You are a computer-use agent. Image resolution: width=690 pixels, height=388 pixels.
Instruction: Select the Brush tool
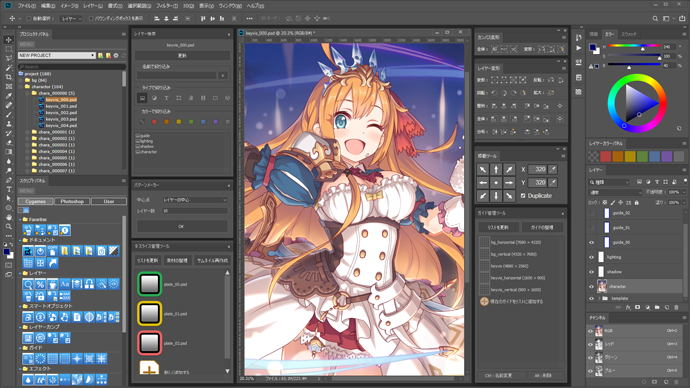(x=8, y=115)
